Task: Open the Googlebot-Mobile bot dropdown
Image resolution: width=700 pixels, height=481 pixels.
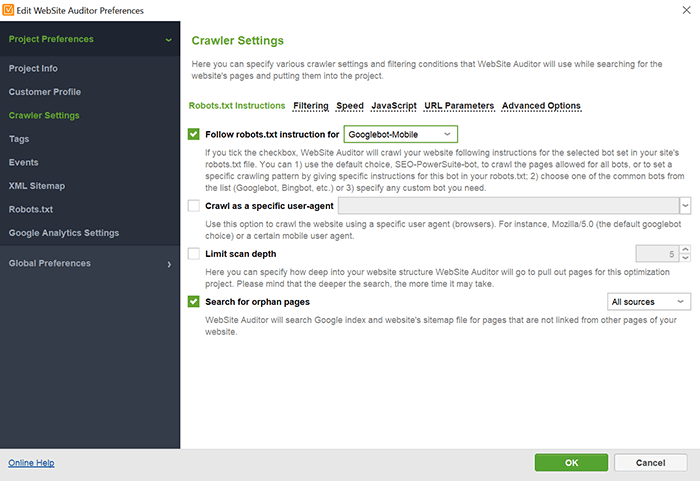Action: click(400, 134)
